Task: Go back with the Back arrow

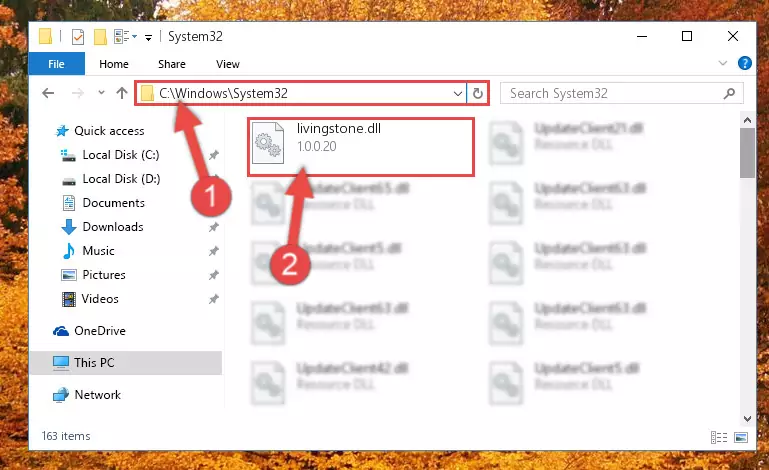Action: [x=48, y=93]
